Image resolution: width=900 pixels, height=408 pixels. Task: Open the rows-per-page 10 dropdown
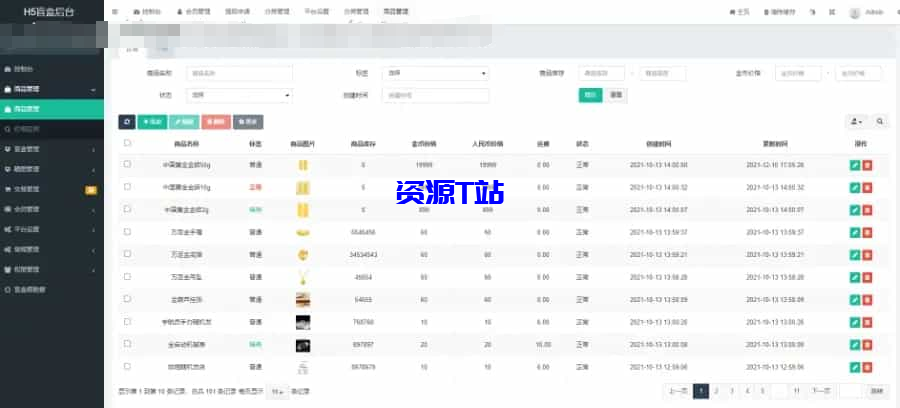278,392
